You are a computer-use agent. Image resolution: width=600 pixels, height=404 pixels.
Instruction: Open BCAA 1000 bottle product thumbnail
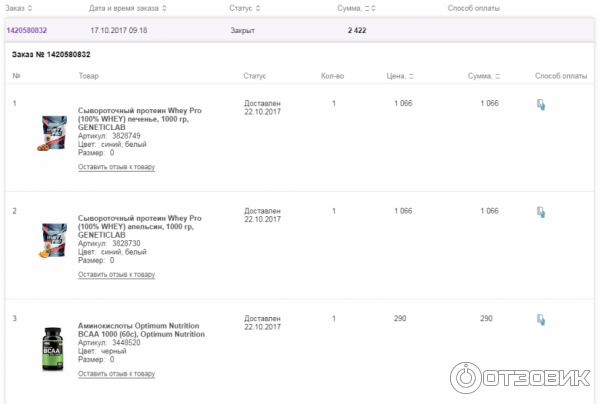[53, 350]
